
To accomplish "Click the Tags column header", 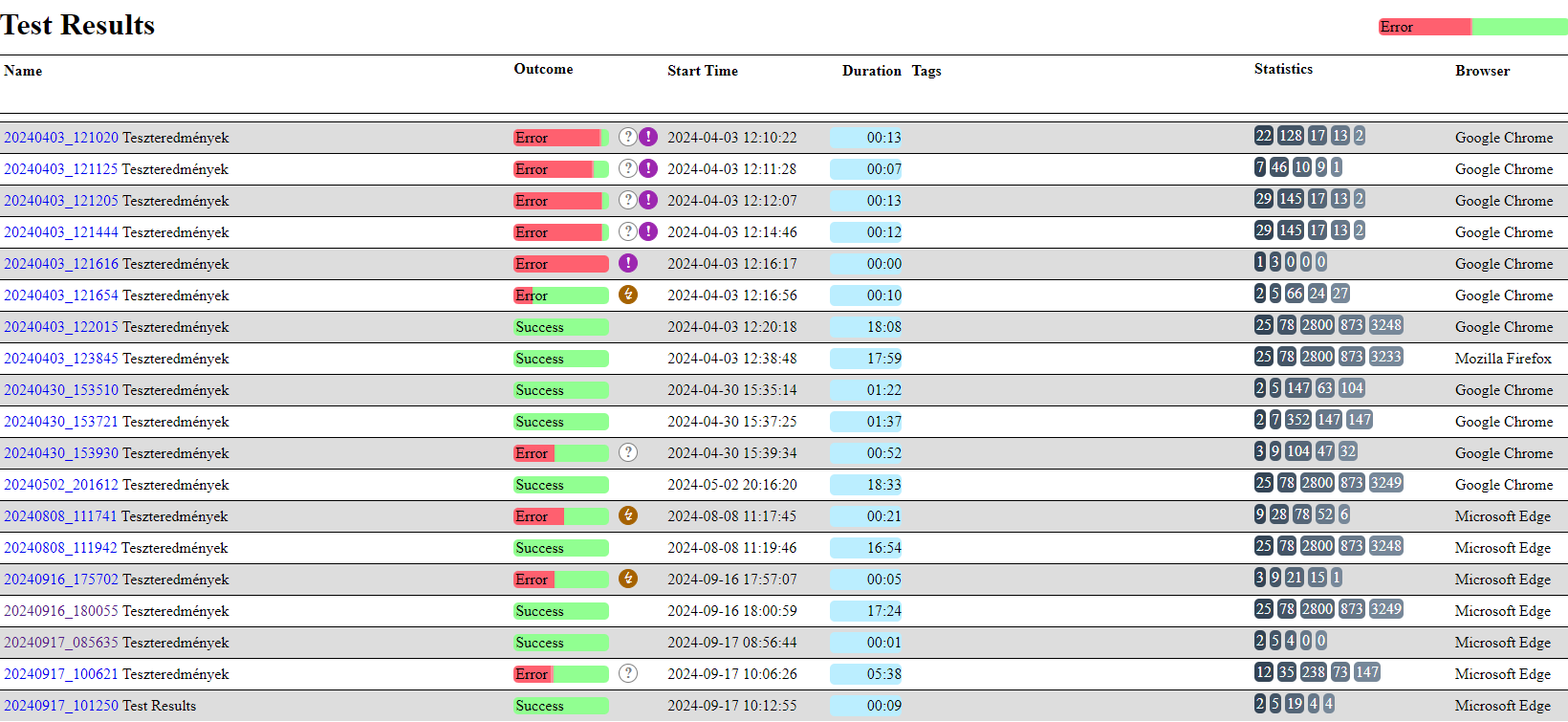I will coord(926,71).
